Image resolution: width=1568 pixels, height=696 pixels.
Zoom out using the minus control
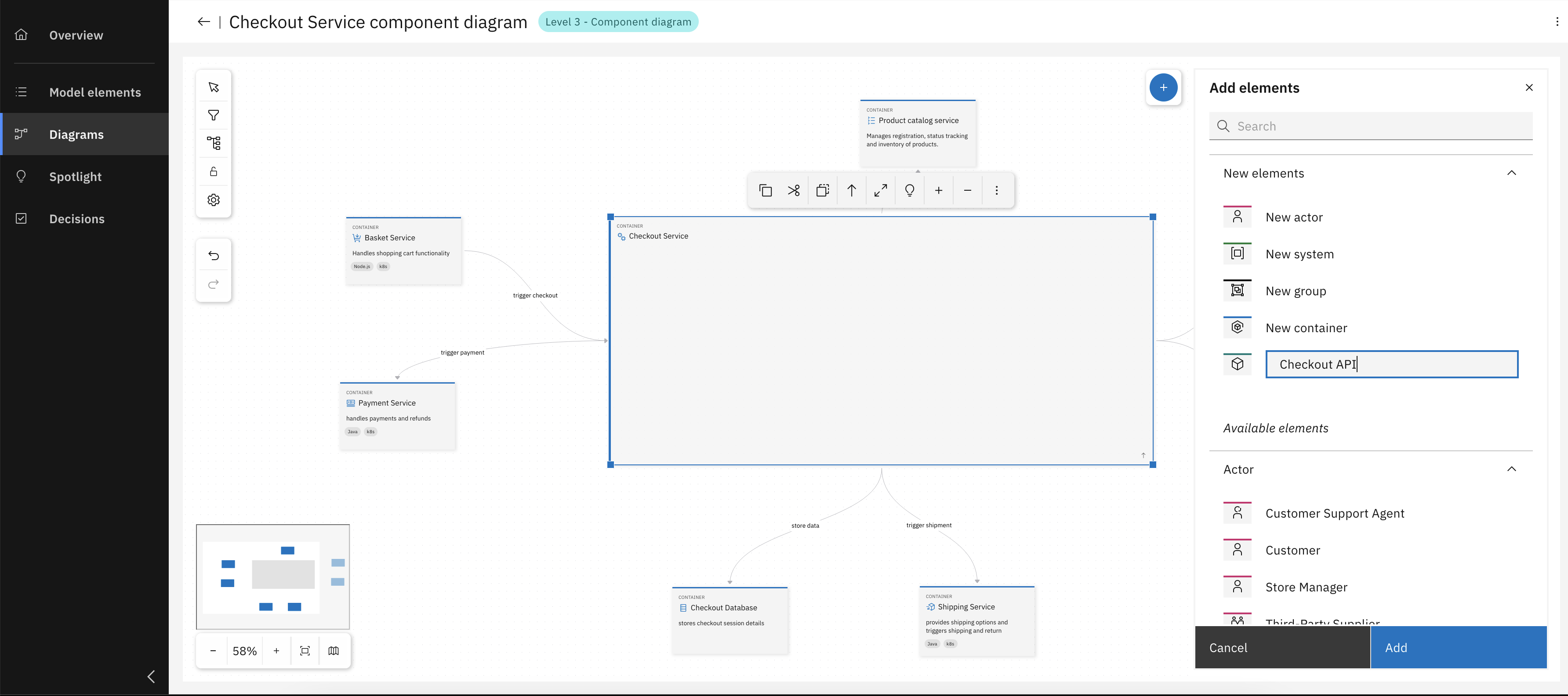tap(212, 650)
